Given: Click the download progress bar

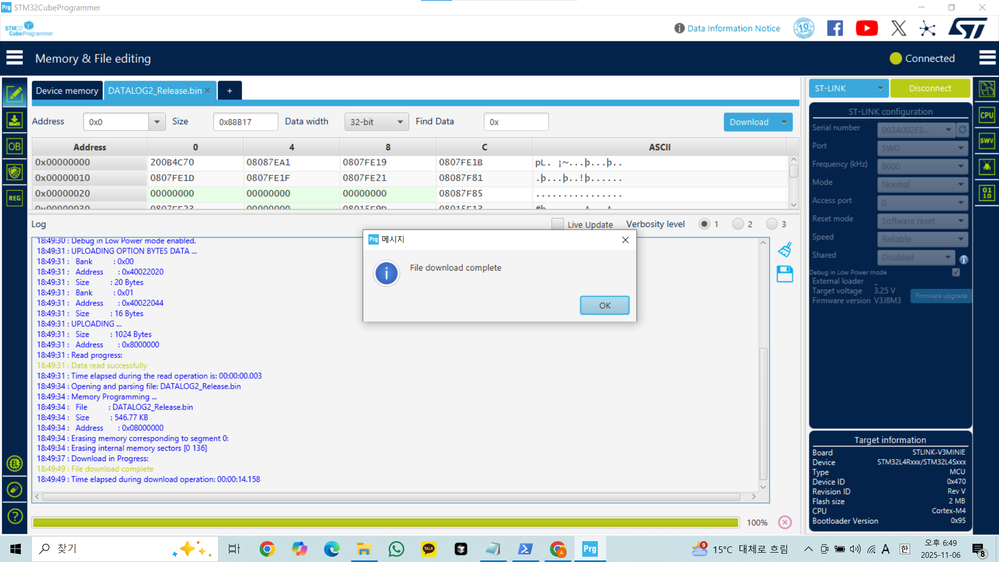Looking at the screenshot, I should click(x=385, y=522).
